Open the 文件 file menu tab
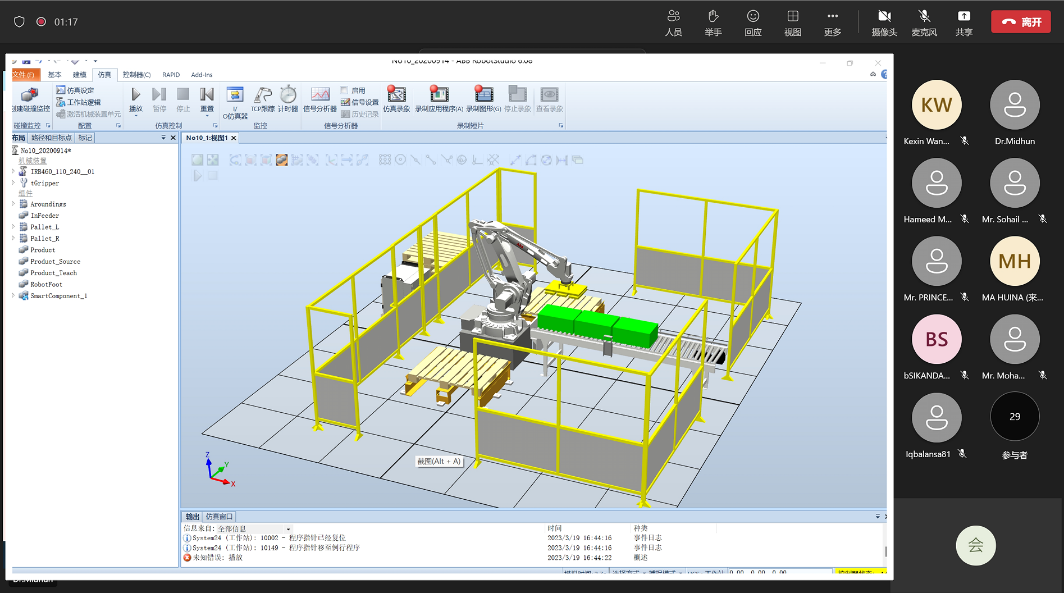Viewport: 1064px width, 593px height. (x=26, y=75)
